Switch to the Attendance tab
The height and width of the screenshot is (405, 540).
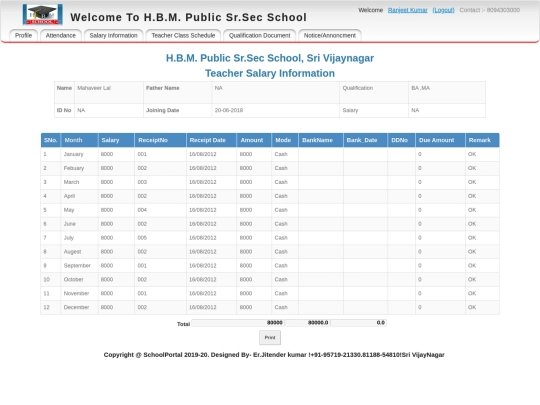pos(61,35)
